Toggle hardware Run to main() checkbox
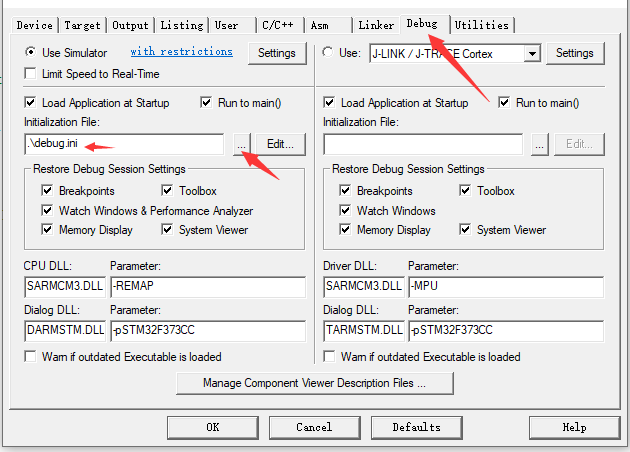630x452 pixels. click(x=504, y=102)
